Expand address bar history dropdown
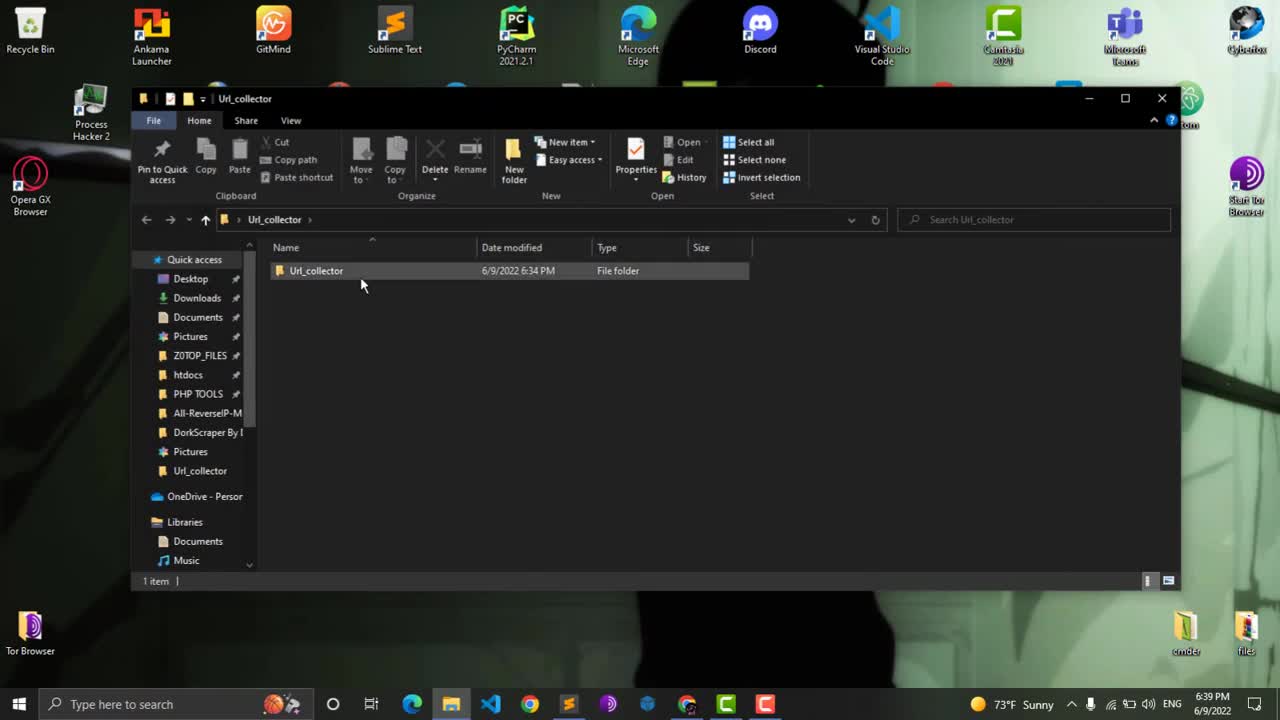This screenshot has width=1280, height=720. (x=851, y=220)
